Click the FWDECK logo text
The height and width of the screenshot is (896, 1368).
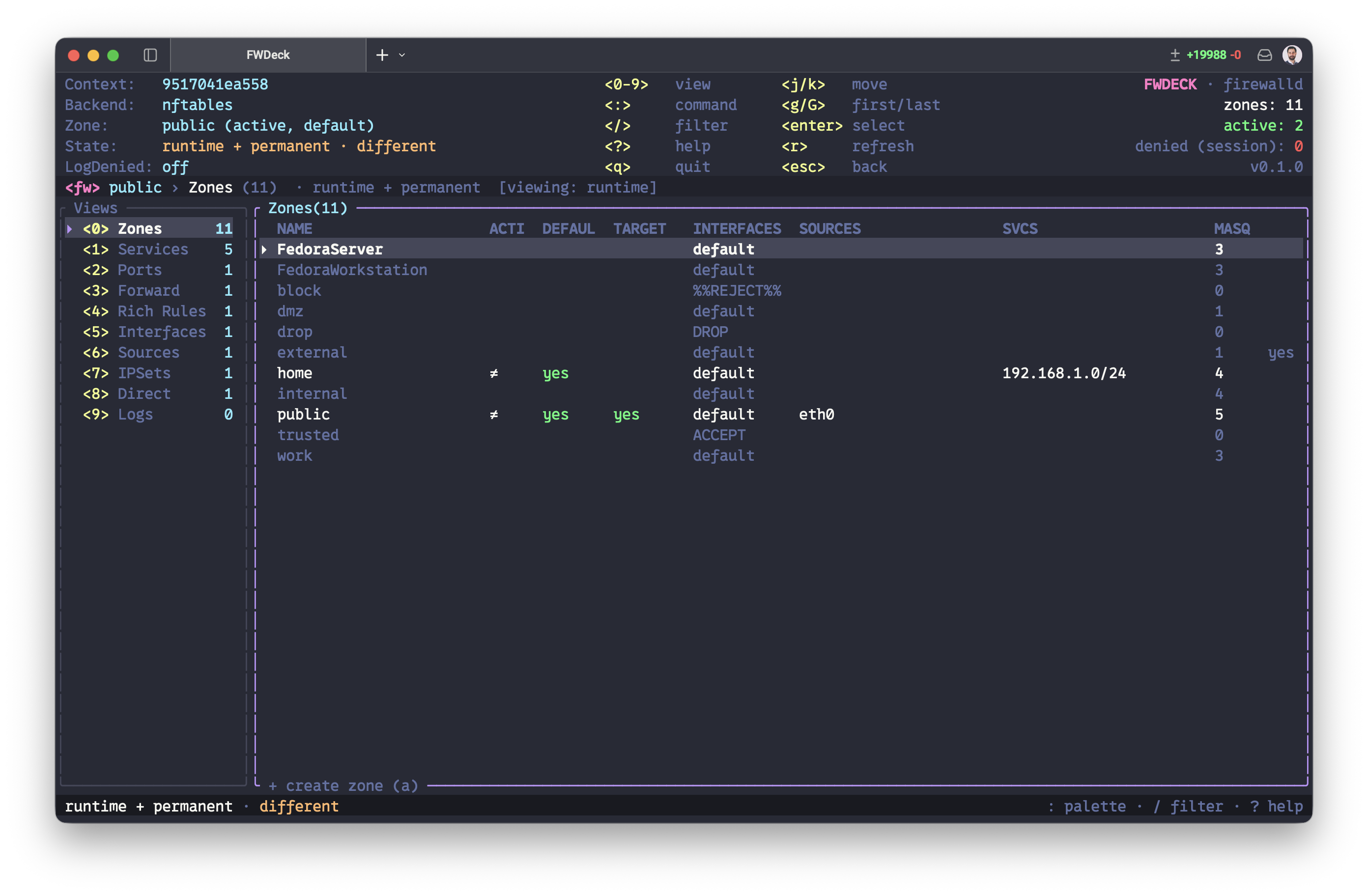tap(1170, 84)
